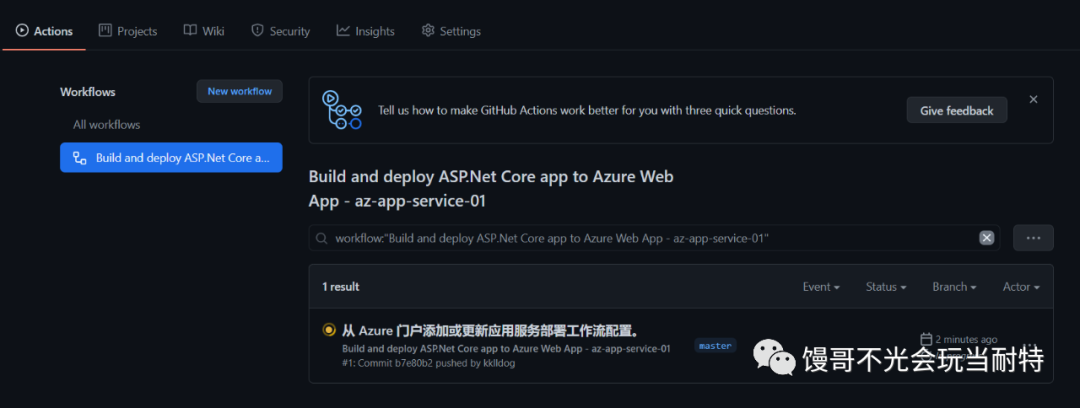This screenshot has width=1080, height=408.
Task: Click the GitHub Actions feedback illustration
Action: click(342, 110)
